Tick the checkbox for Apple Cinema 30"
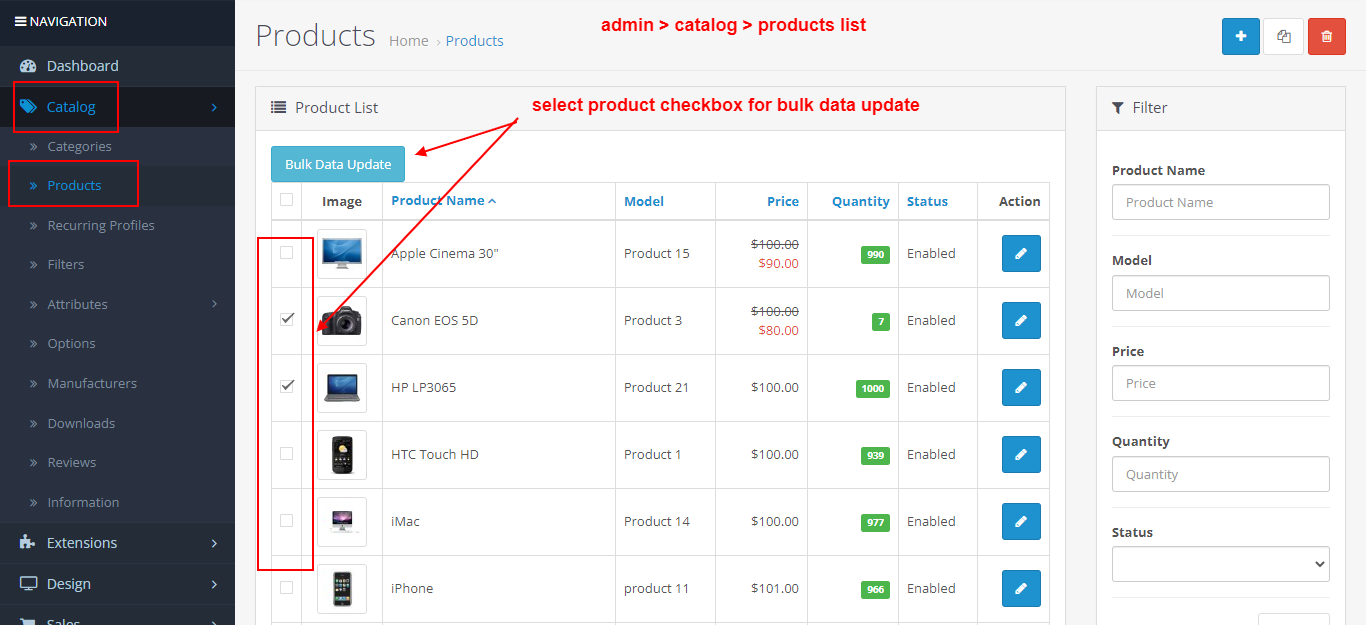Screen dimensions: 1366x625 click(287, 253)
